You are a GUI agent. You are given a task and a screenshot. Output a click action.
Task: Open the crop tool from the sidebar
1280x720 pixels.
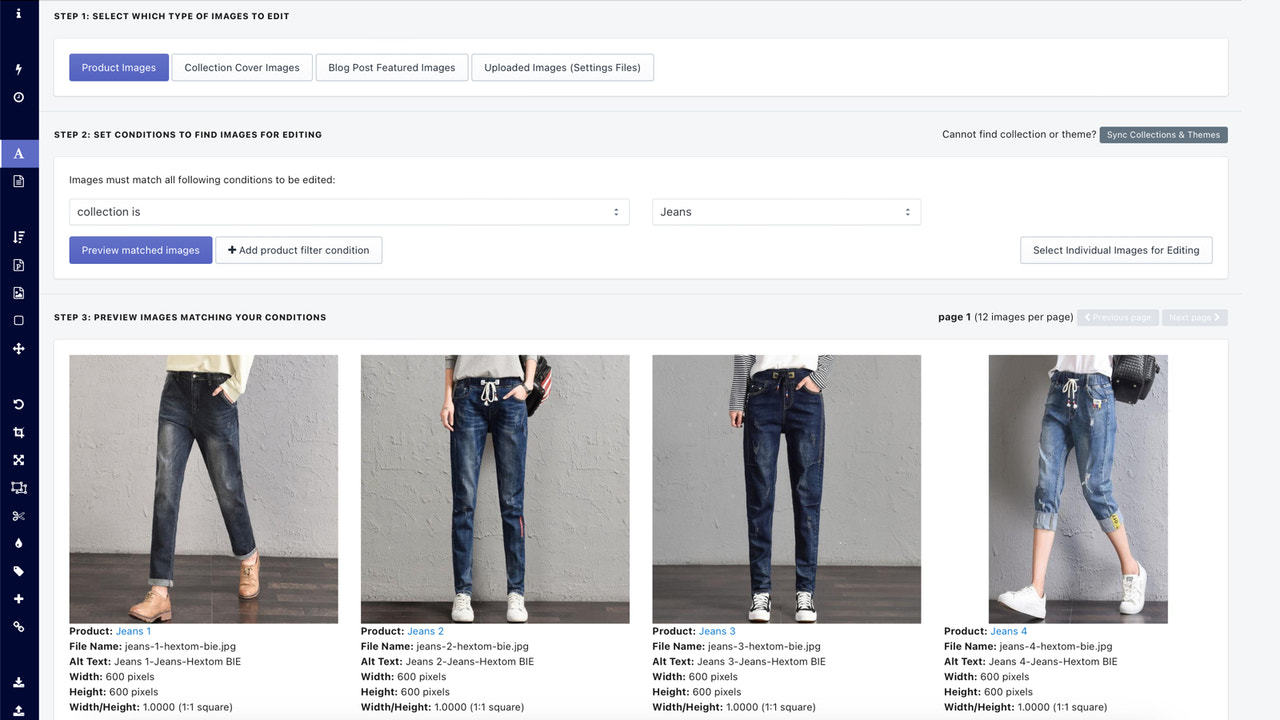click(19, 431)
